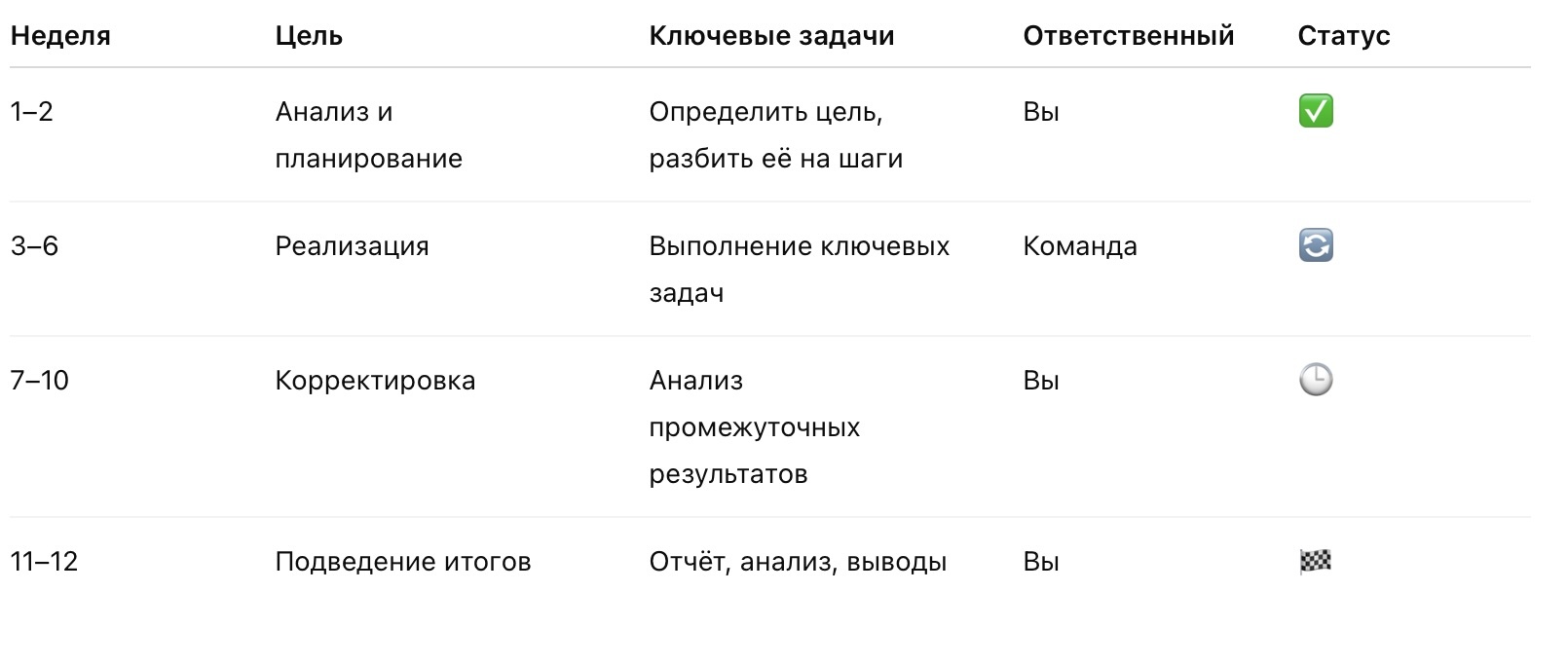Select the week 3–6 cell
Image resolution: width=1568 pixels, height=666 pixels.
coord(35,246)
